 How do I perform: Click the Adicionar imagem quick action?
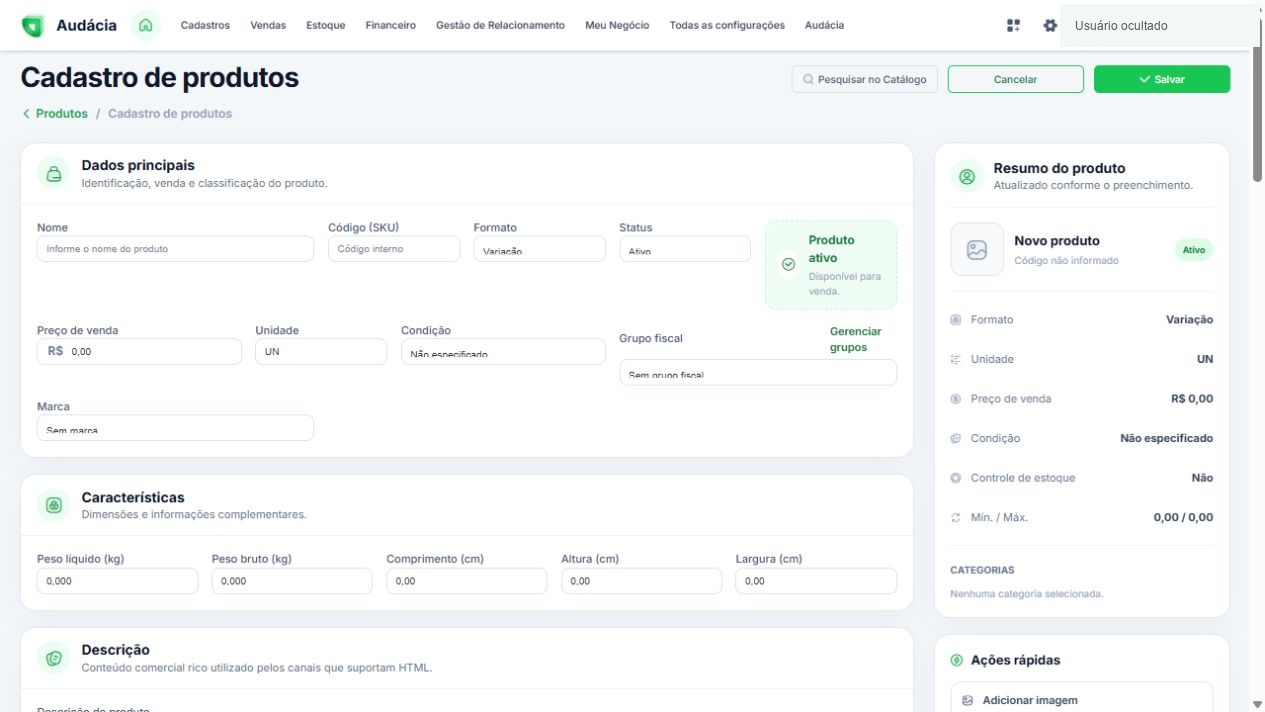point(1081,700)
